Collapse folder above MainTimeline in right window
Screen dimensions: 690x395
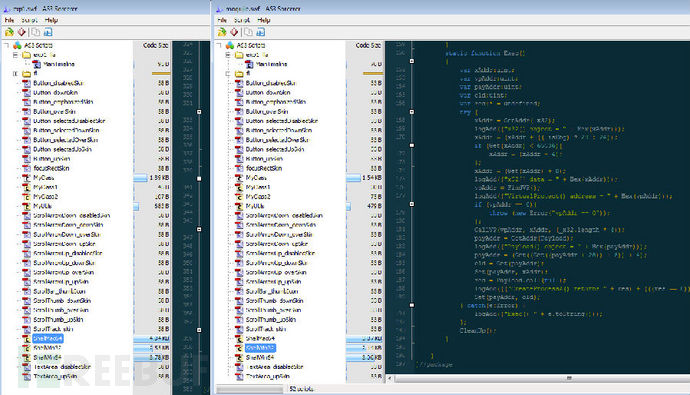(x=228, y=55)
